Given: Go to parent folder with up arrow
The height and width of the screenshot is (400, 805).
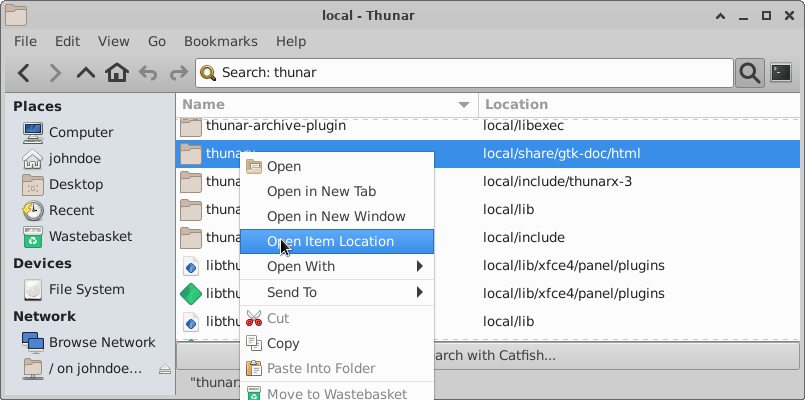Looking at the screenshot, I should [86, 73].
